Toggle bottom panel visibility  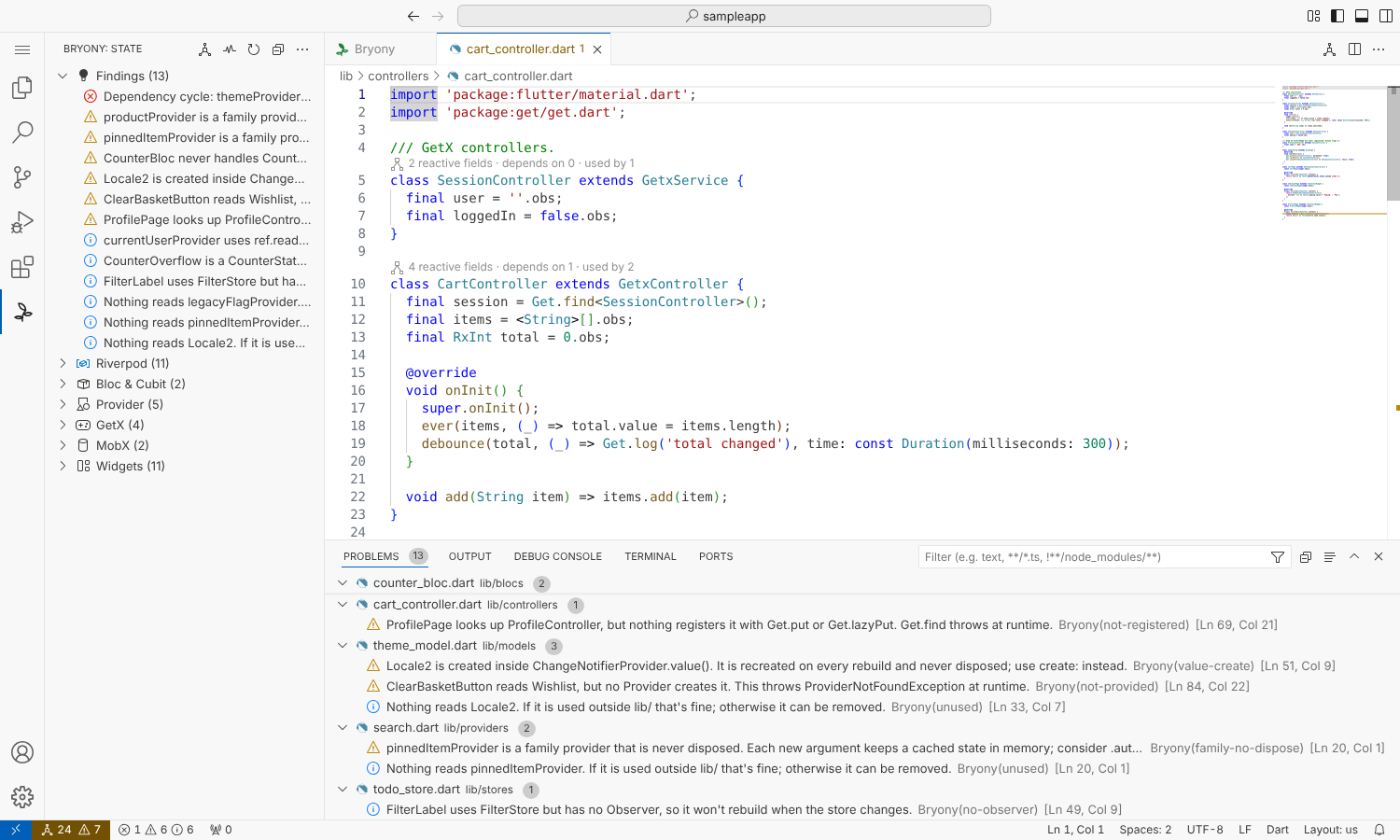coord(1362,16)
